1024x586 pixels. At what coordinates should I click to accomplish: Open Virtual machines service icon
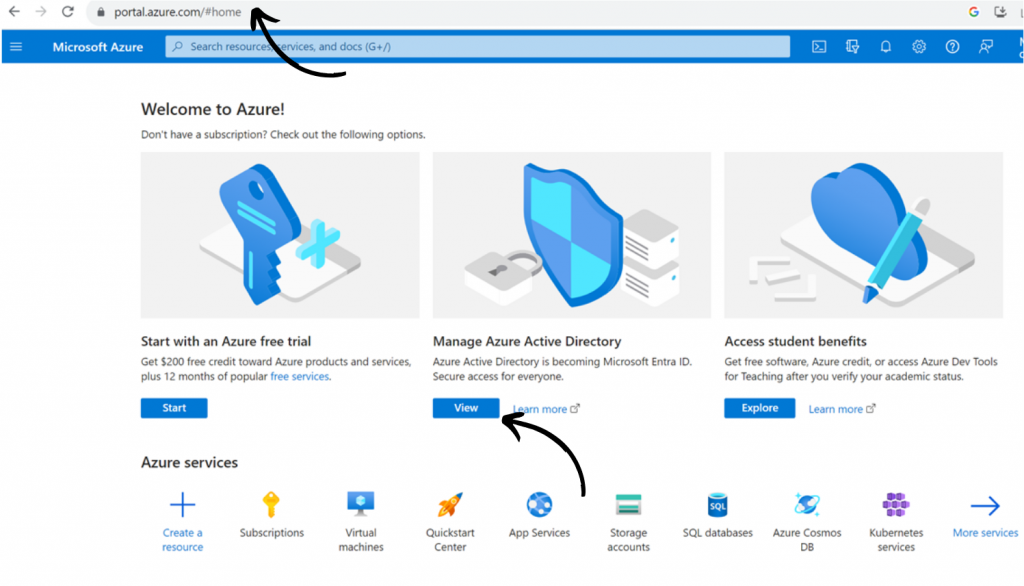coord(360,504)
